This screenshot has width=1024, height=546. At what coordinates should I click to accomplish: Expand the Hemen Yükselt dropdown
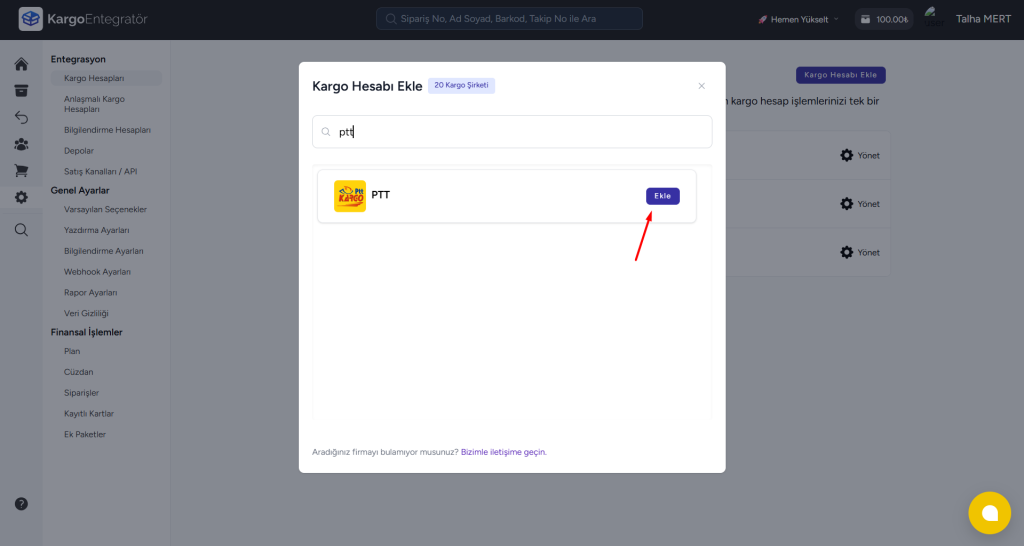[797, 19]
